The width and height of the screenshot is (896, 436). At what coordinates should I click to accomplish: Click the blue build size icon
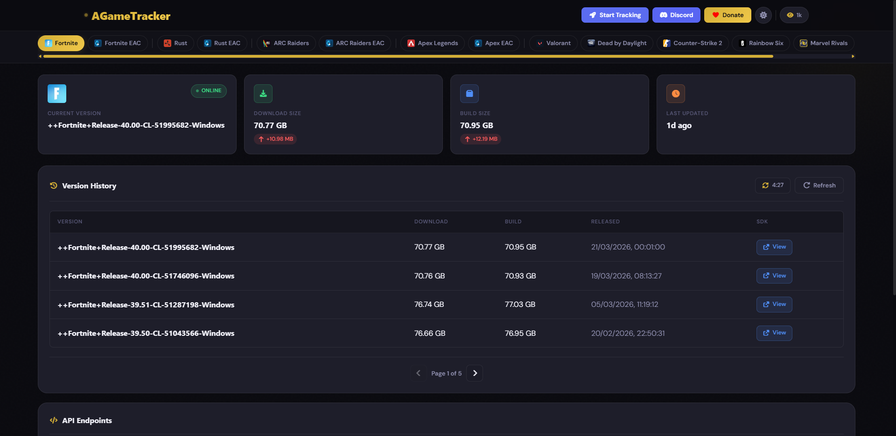(x=469, y=94)
